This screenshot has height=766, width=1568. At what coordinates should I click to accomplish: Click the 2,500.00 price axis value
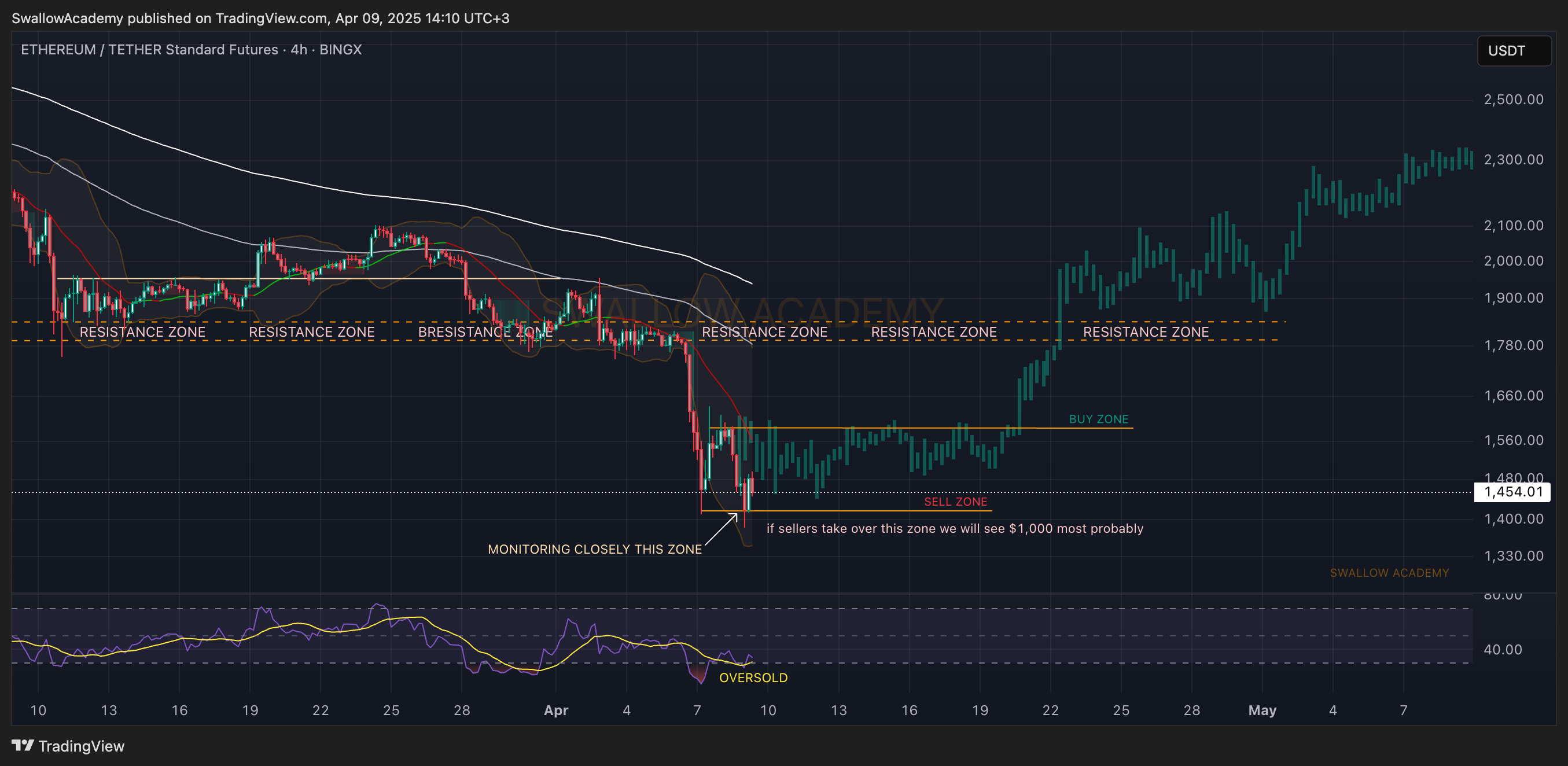(x=1513, y=99)
